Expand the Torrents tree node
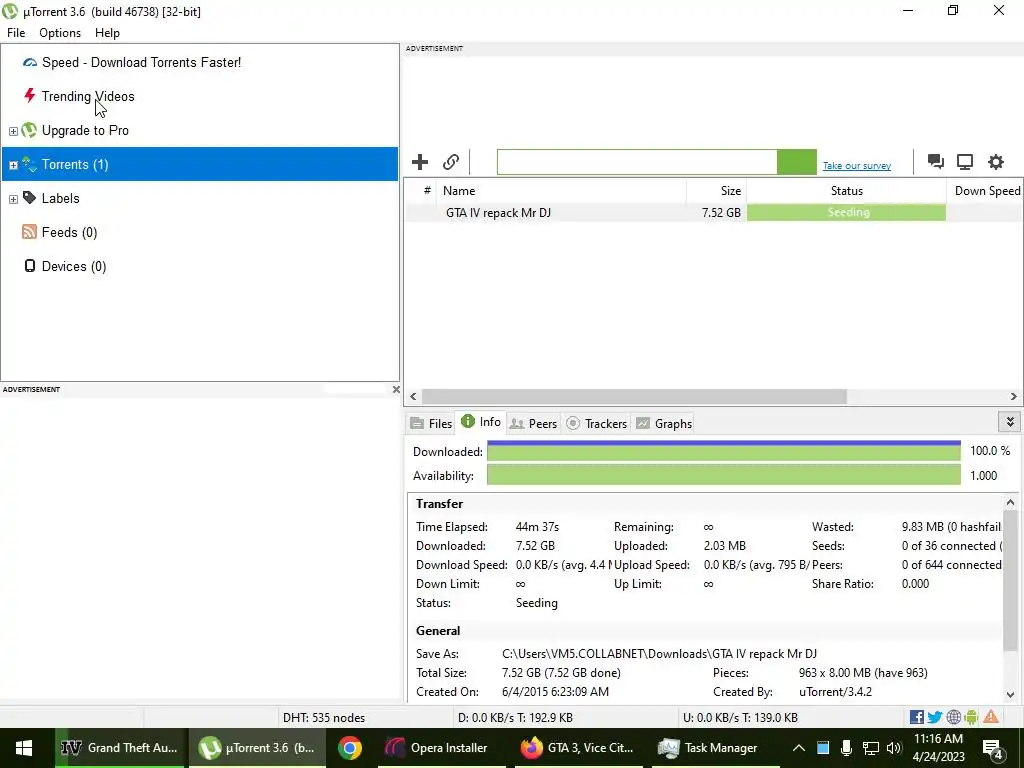This screenshot has height=768, width=1024. (13, 165)
